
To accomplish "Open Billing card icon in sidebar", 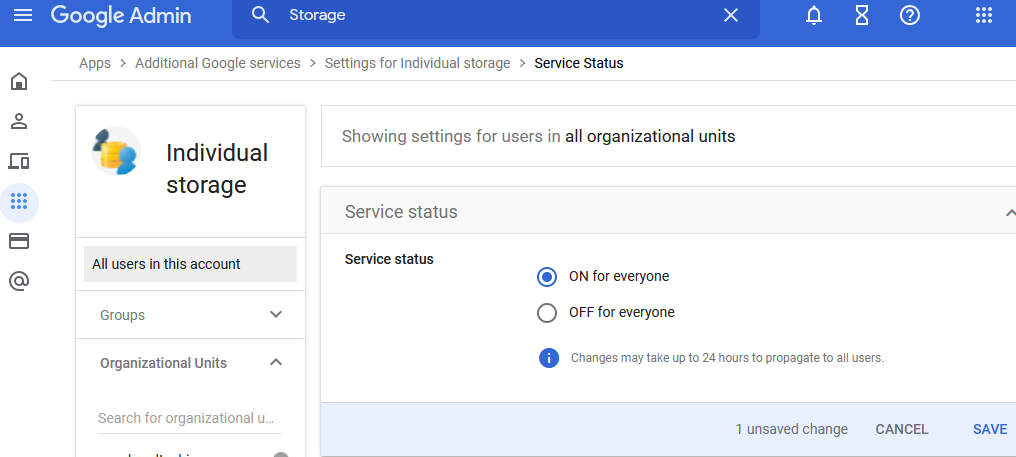I will coord(19,241).
